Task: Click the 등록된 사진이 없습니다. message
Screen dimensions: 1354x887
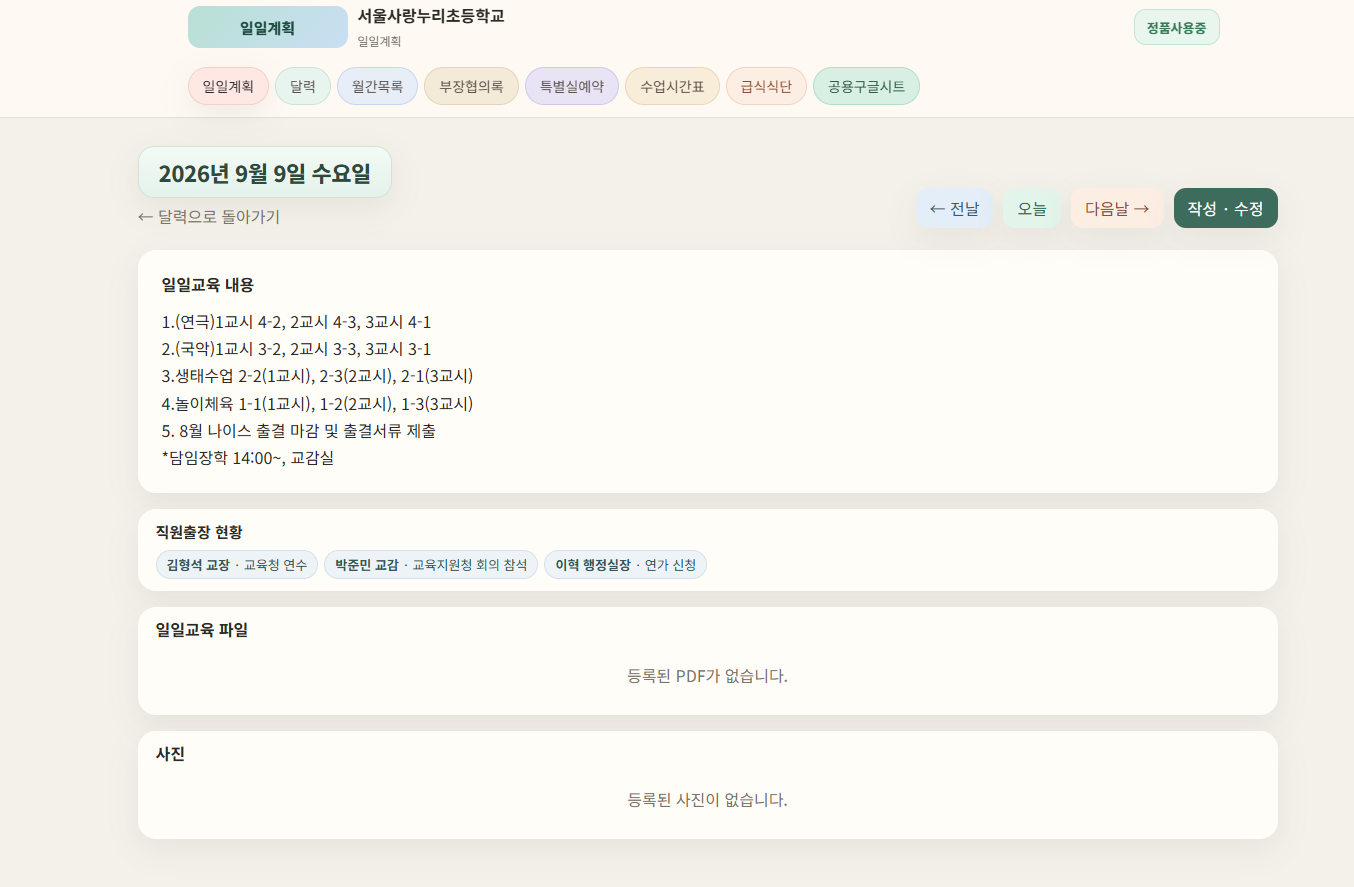Action: [x=708, y=800]
